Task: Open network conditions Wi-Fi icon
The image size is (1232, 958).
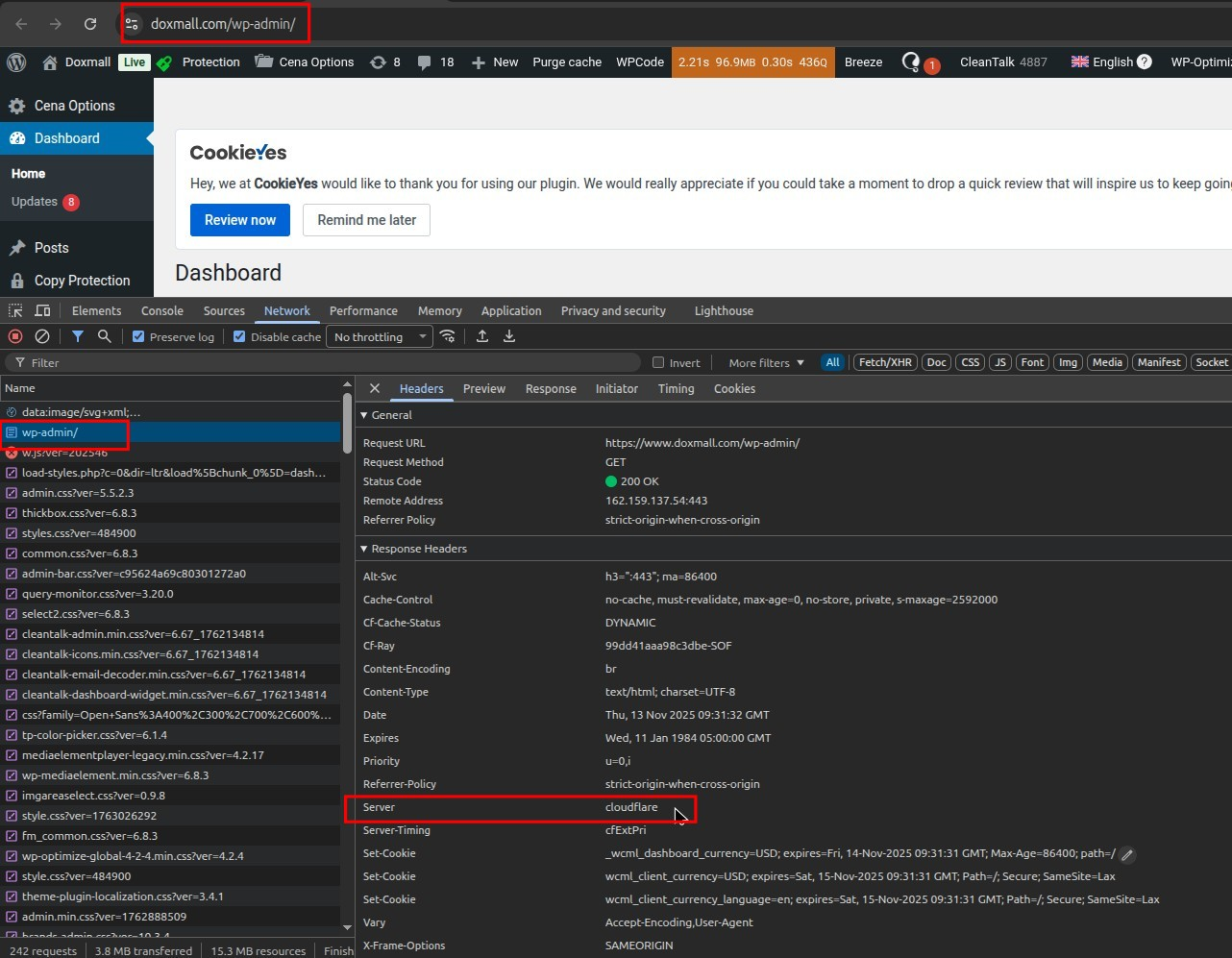Action: (448, 336)
